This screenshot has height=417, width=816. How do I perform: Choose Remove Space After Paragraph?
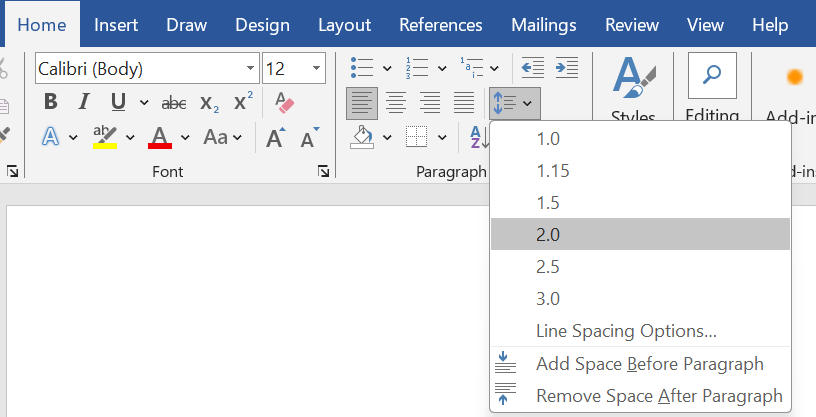[x=641, y=396]
